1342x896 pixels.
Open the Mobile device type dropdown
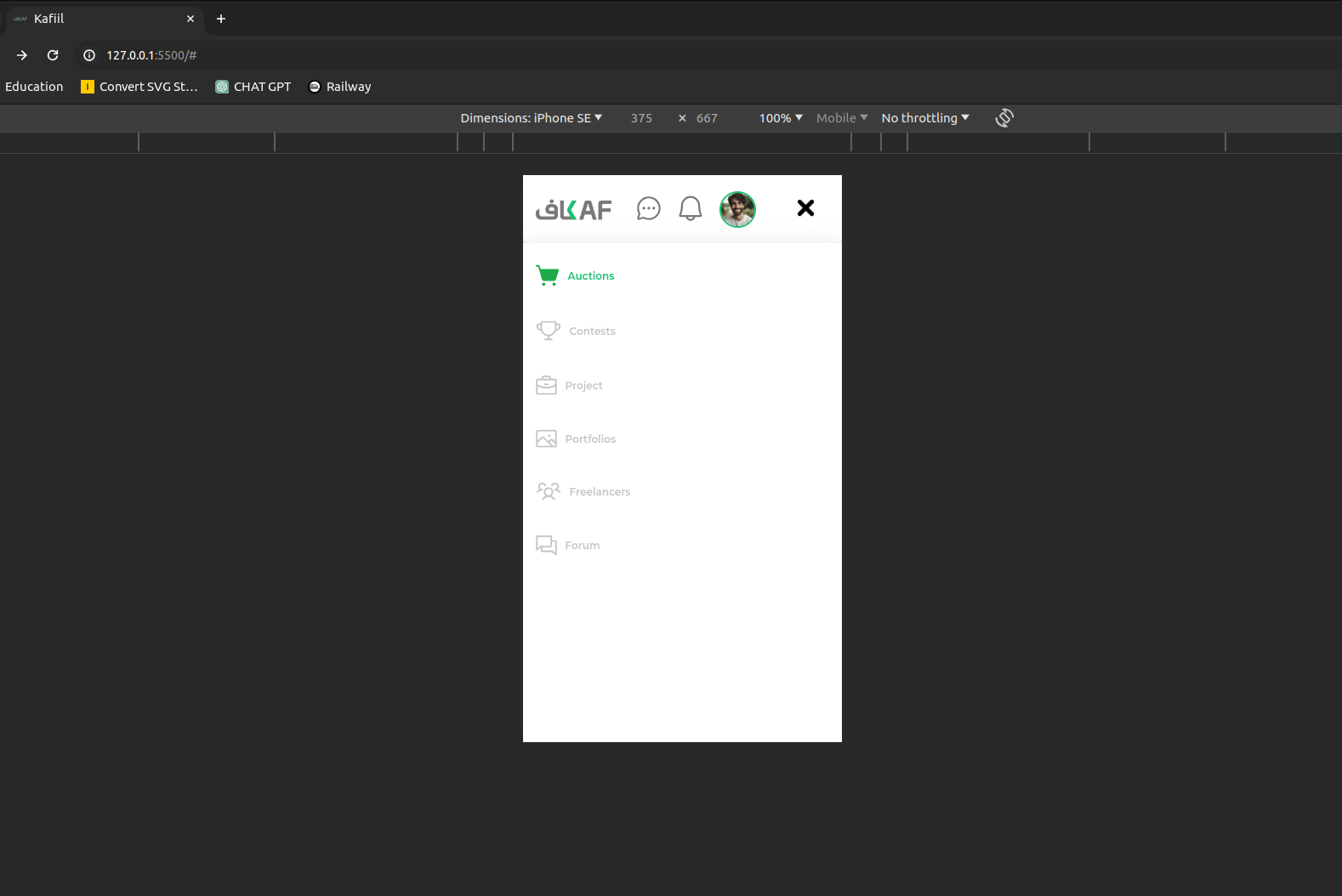coord(842,118)
